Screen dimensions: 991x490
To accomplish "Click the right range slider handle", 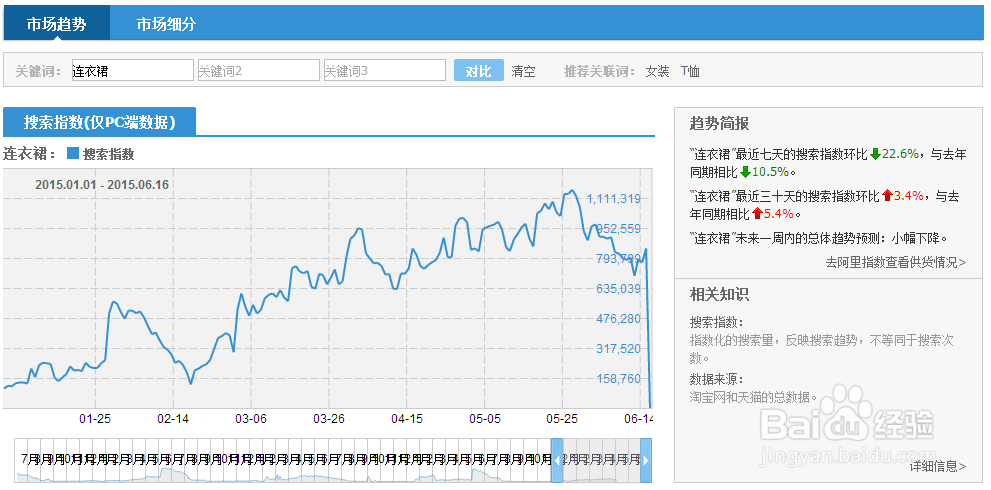I will [x=646, y=460].
